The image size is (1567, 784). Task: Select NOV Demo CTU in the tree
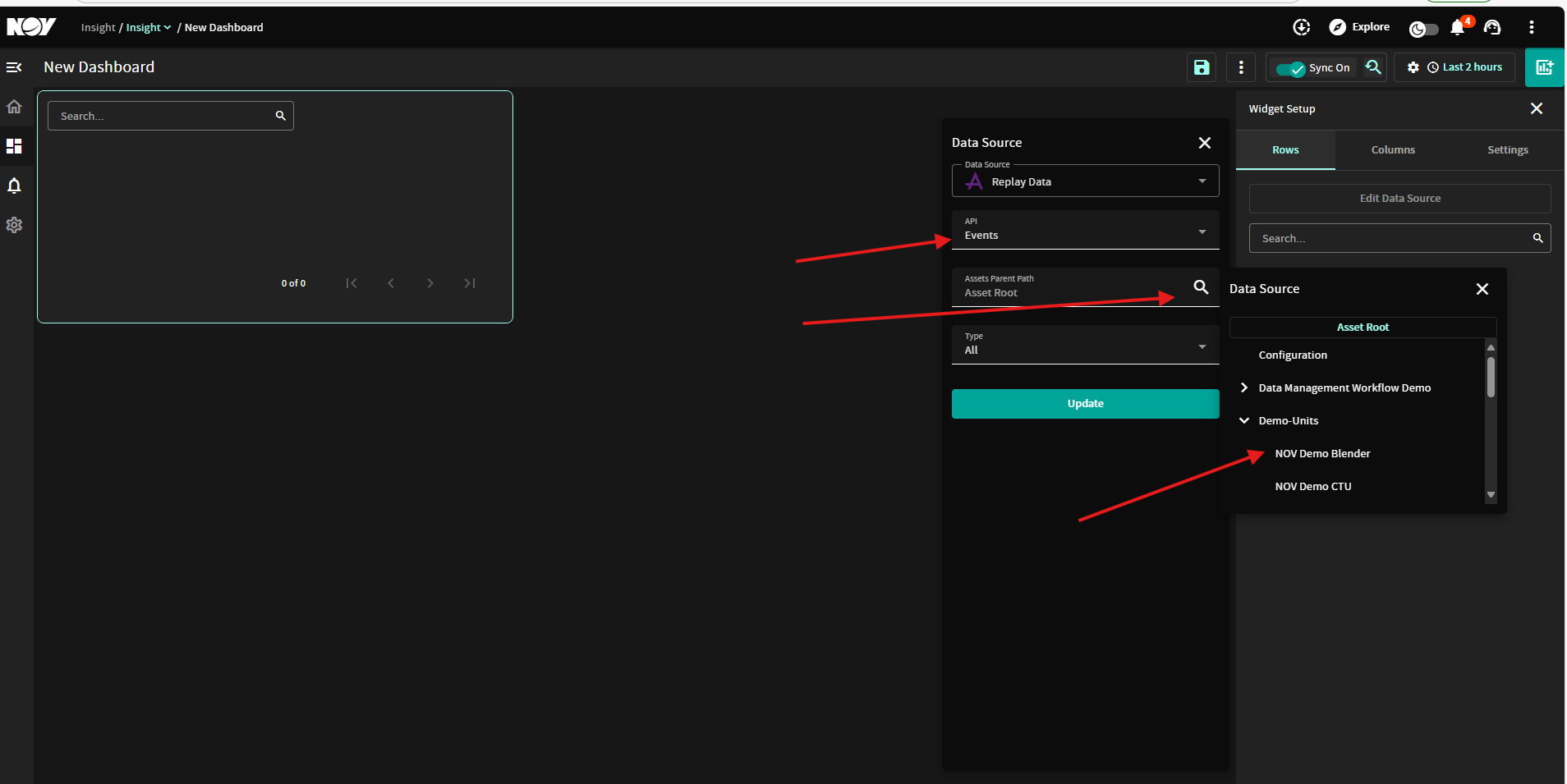(x=1312, y=486)
